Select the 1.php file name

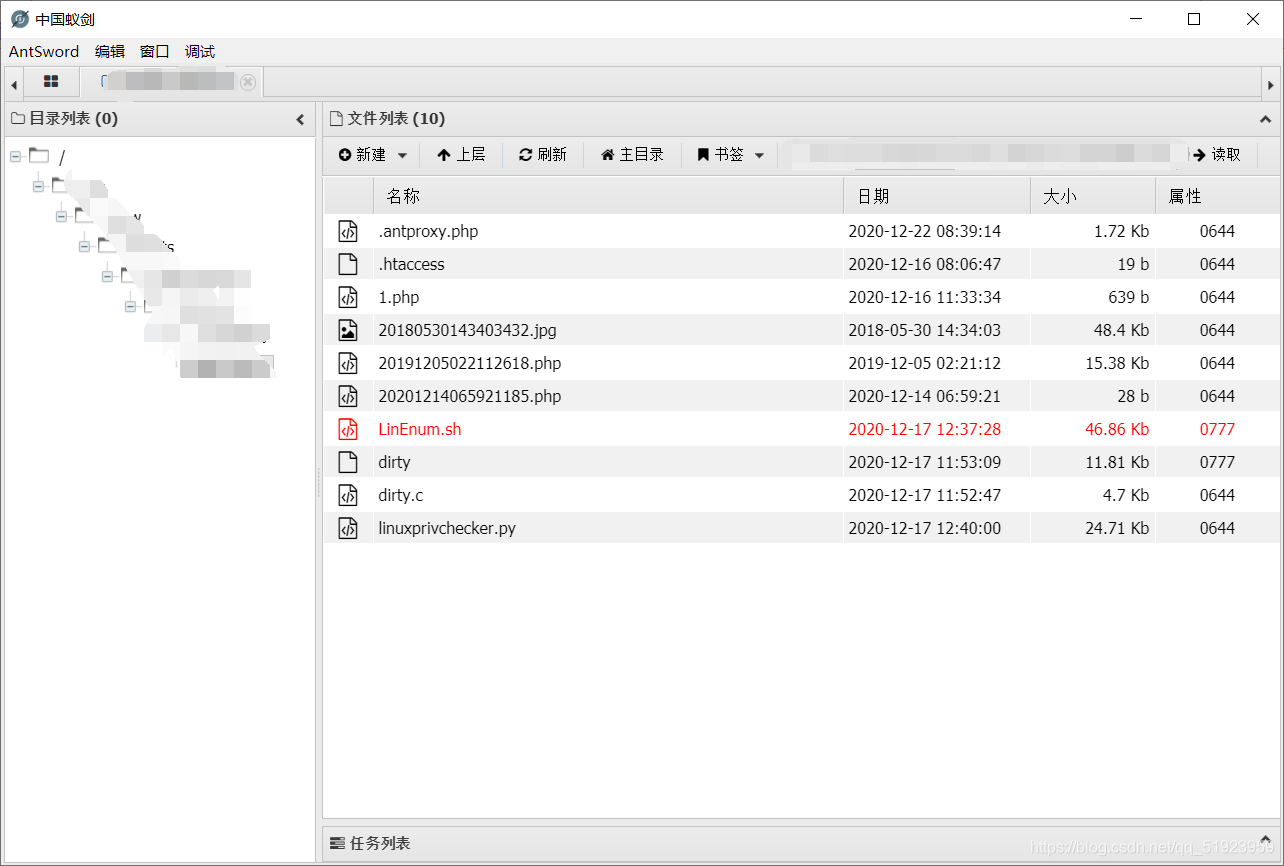pyautogui.click(x=399, y=297)
